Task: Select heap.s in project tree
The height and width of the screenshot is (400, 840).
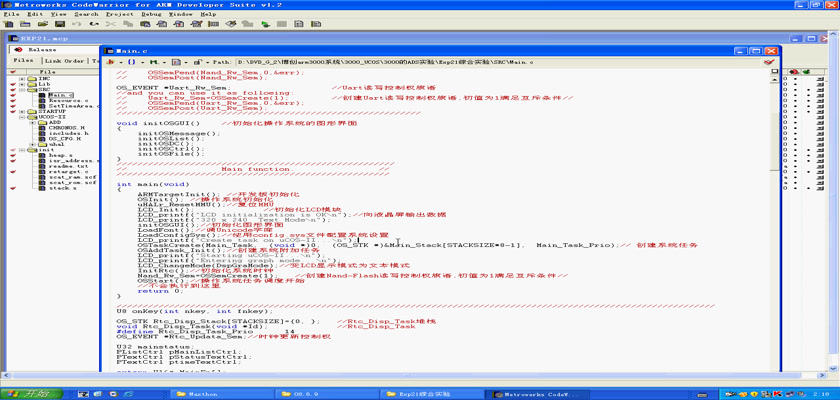Action: pos(61,155)
